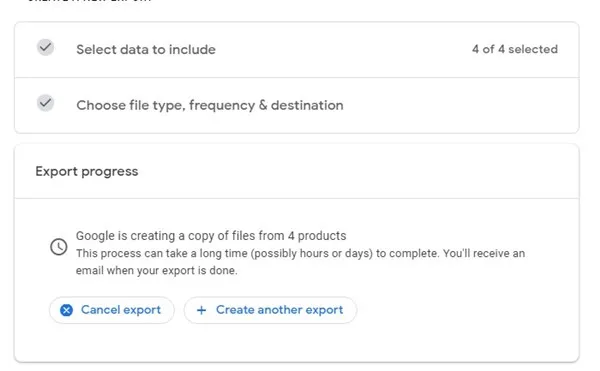Screen dimensions: 600x371
Task: Click the blue X icon on Cancel export
Action: [x=66, y=310]
